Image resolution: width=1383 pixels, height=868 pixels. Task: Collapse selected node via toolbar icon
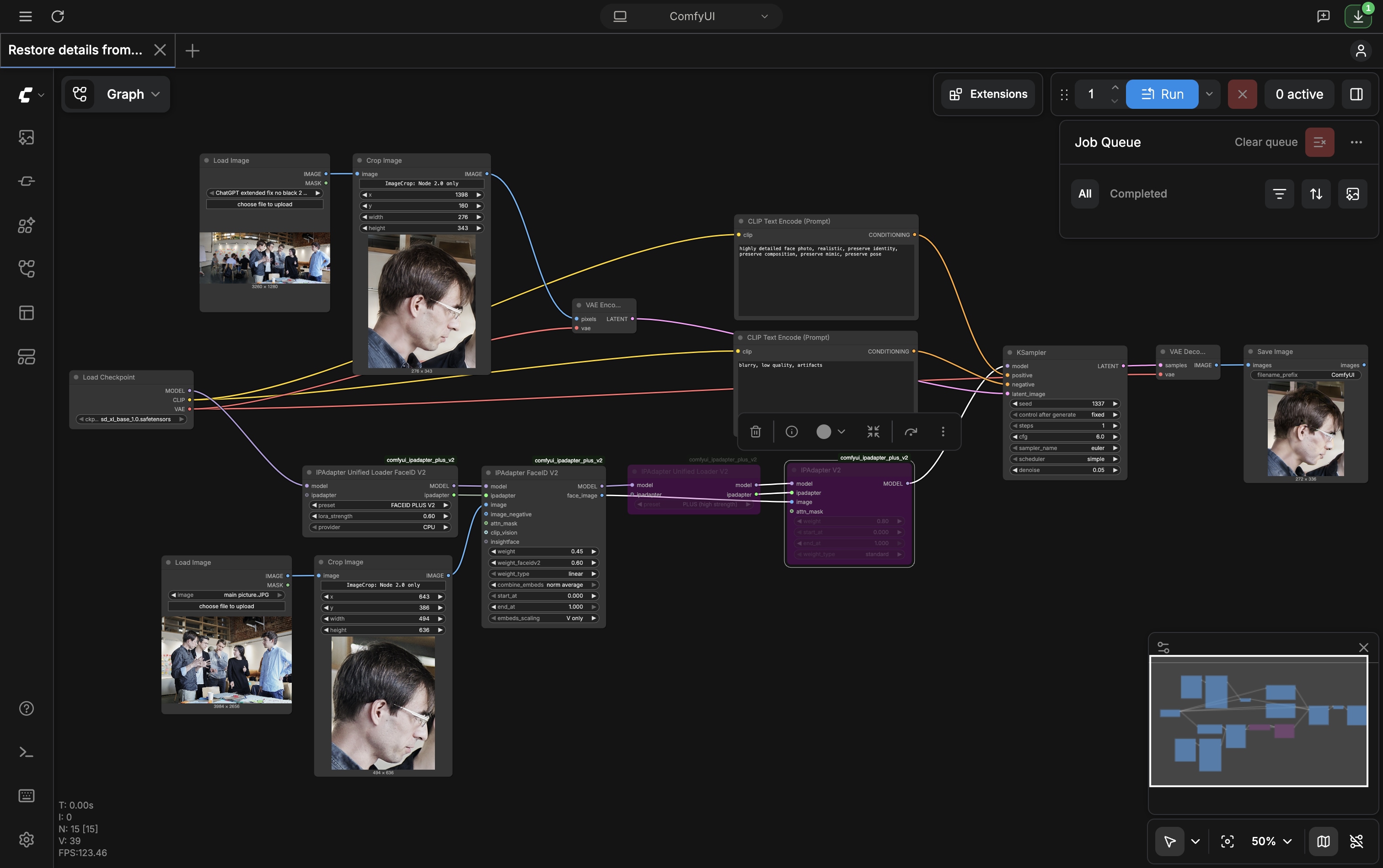click(x=873, y=432)
